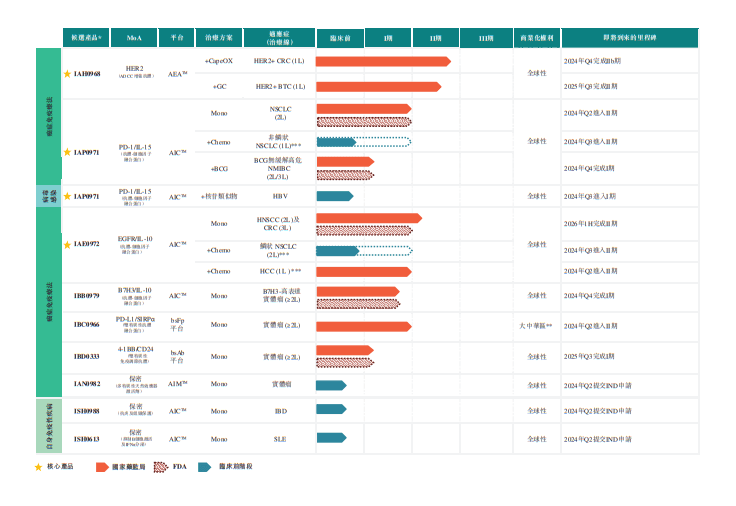The height and width of the screenshot is (506, 736).
Task: Click the teal progress arrow in the SLE row
Action: [x=331, y=438]
